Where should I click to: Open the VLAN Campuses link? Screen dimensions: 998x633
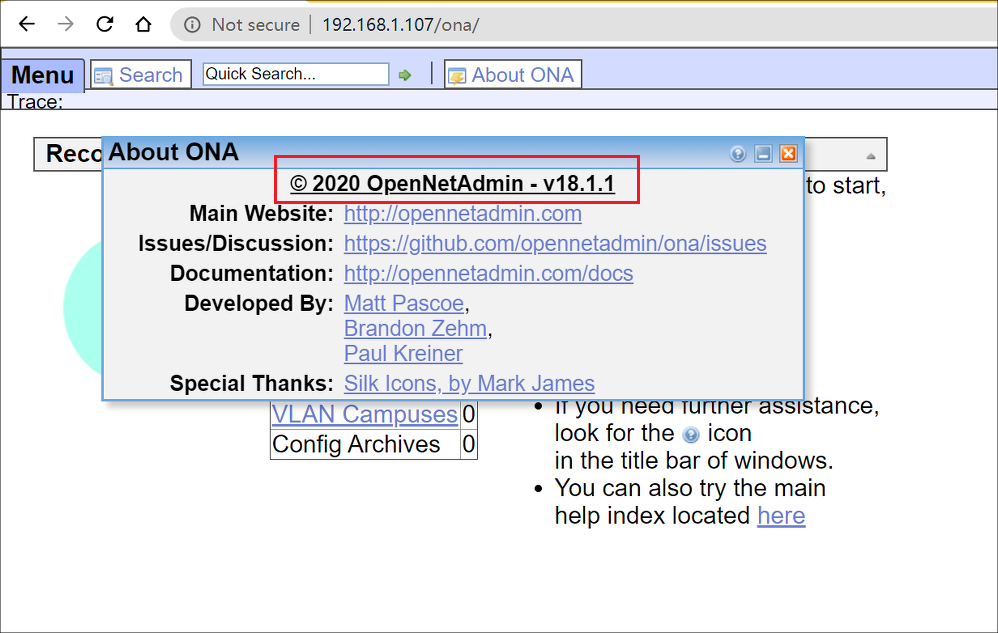coord(365,414)
